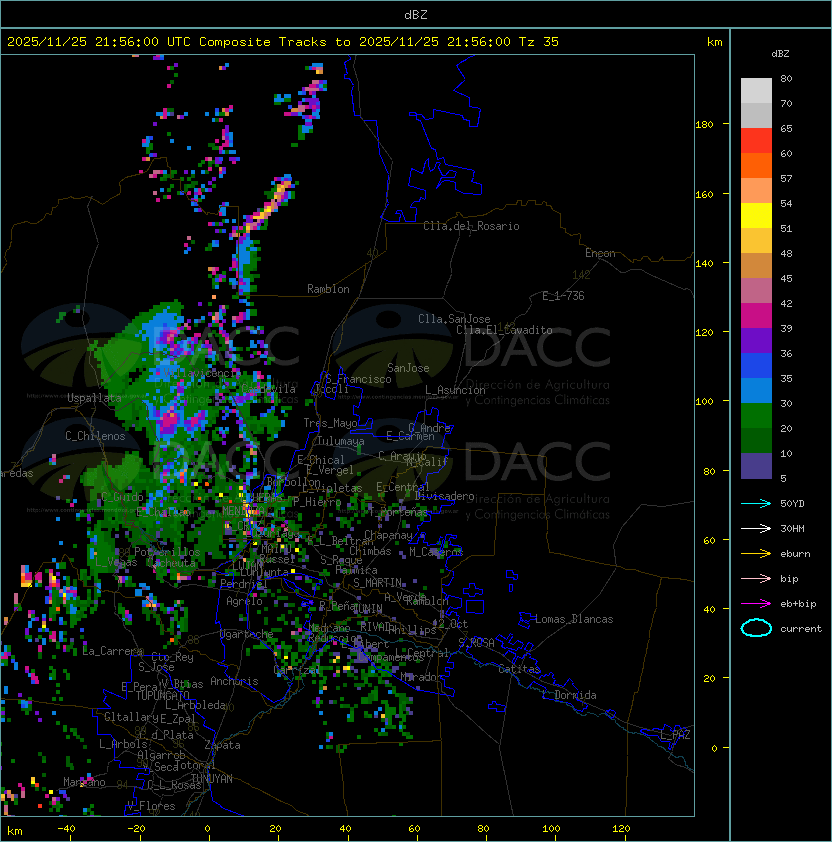Click the yellow eburn arrow in legend
Screen dimensions: 832x842
(x=756, y=554)
